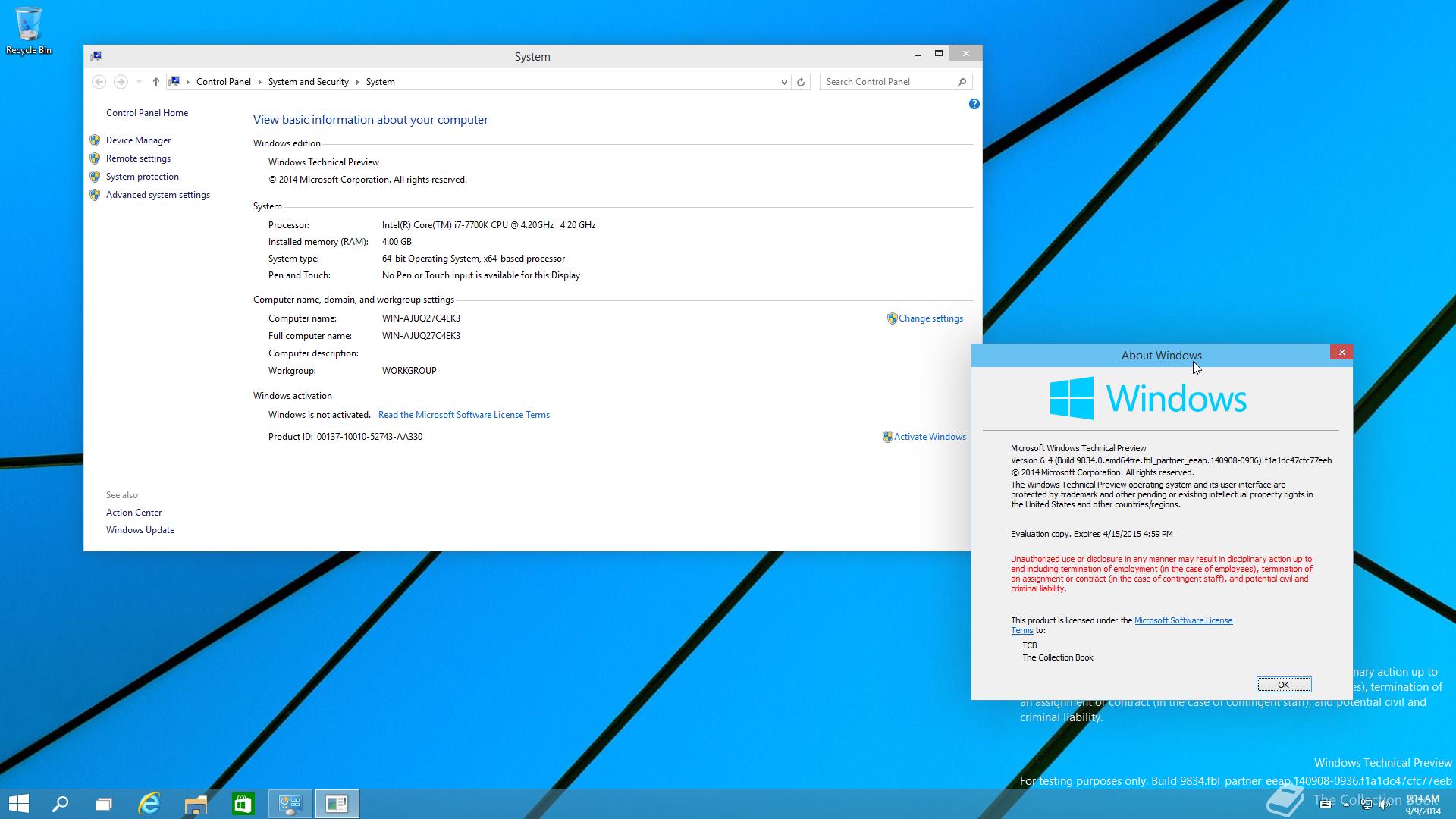Open notifications icon in system tray

click(x=1326, y=805)
